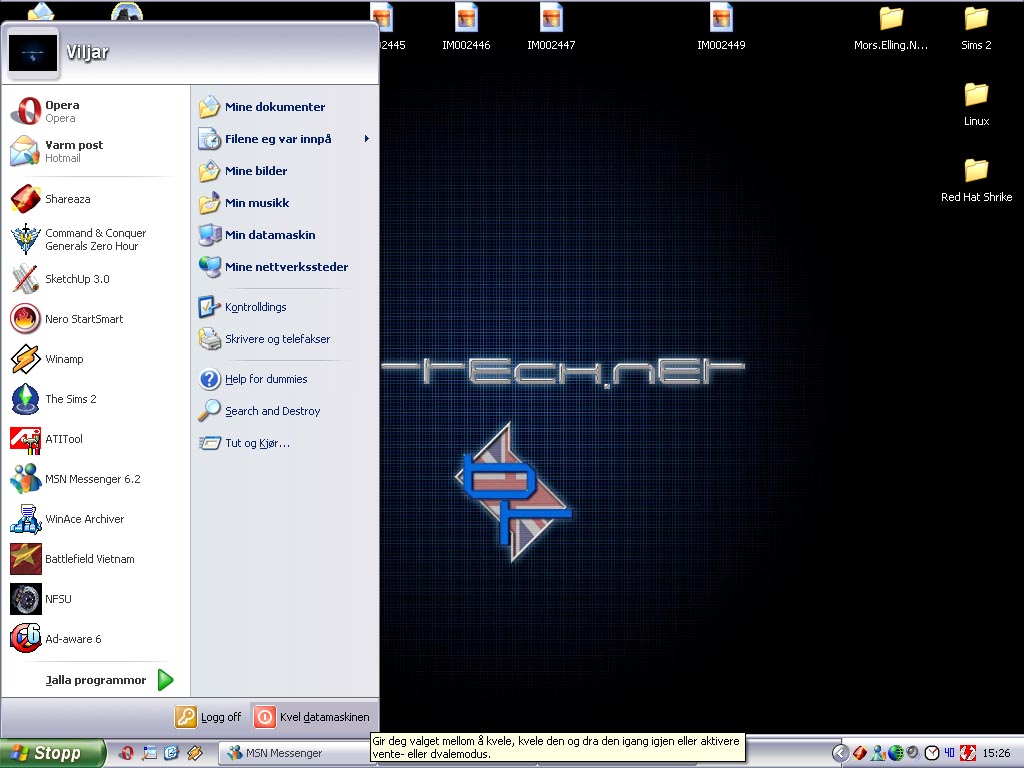Open Winamp player
Screen dimensions: 1024x768
(x=96, y=359)
